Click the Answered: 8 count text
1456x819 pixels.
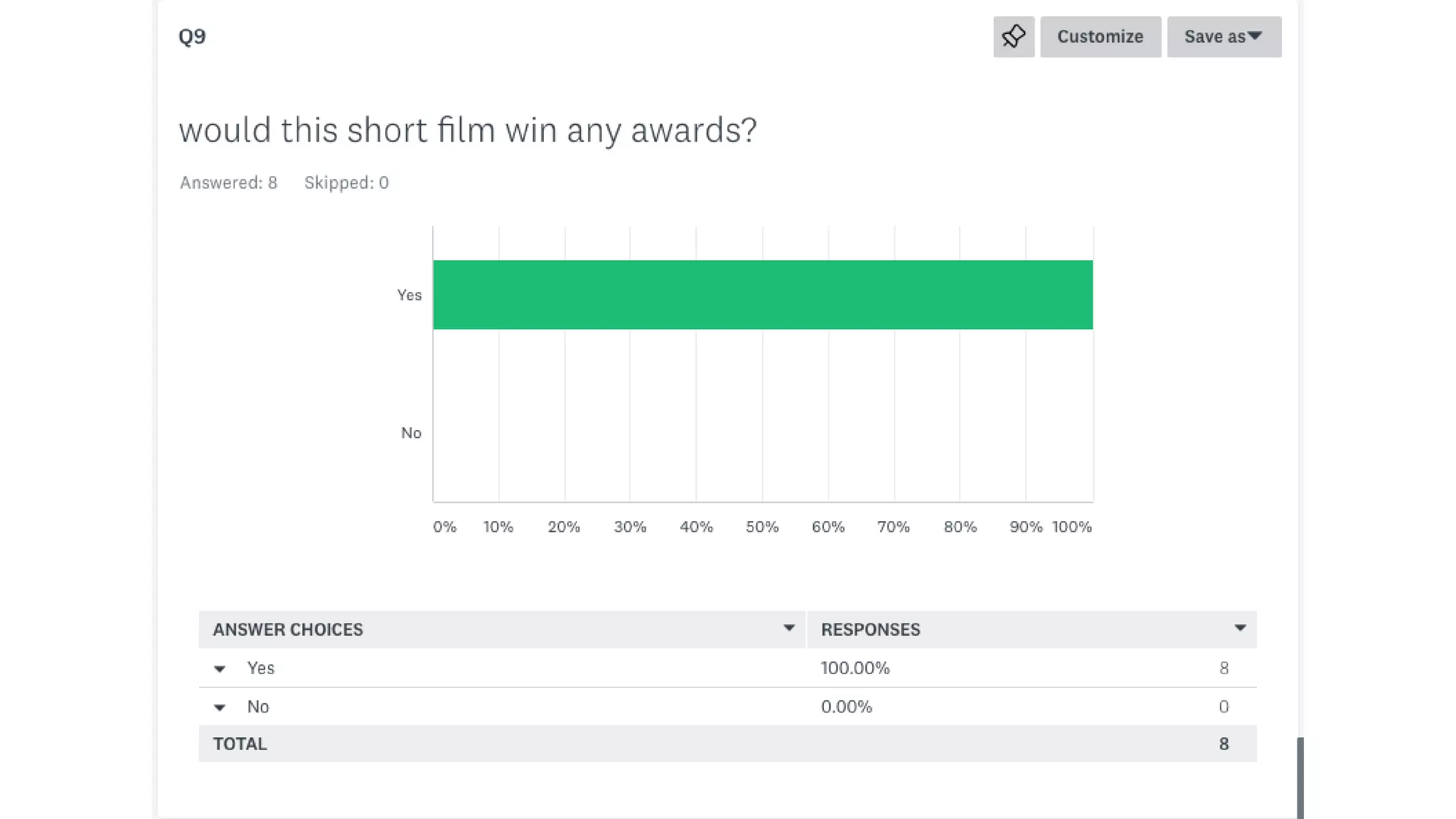[x=228, y=183]
